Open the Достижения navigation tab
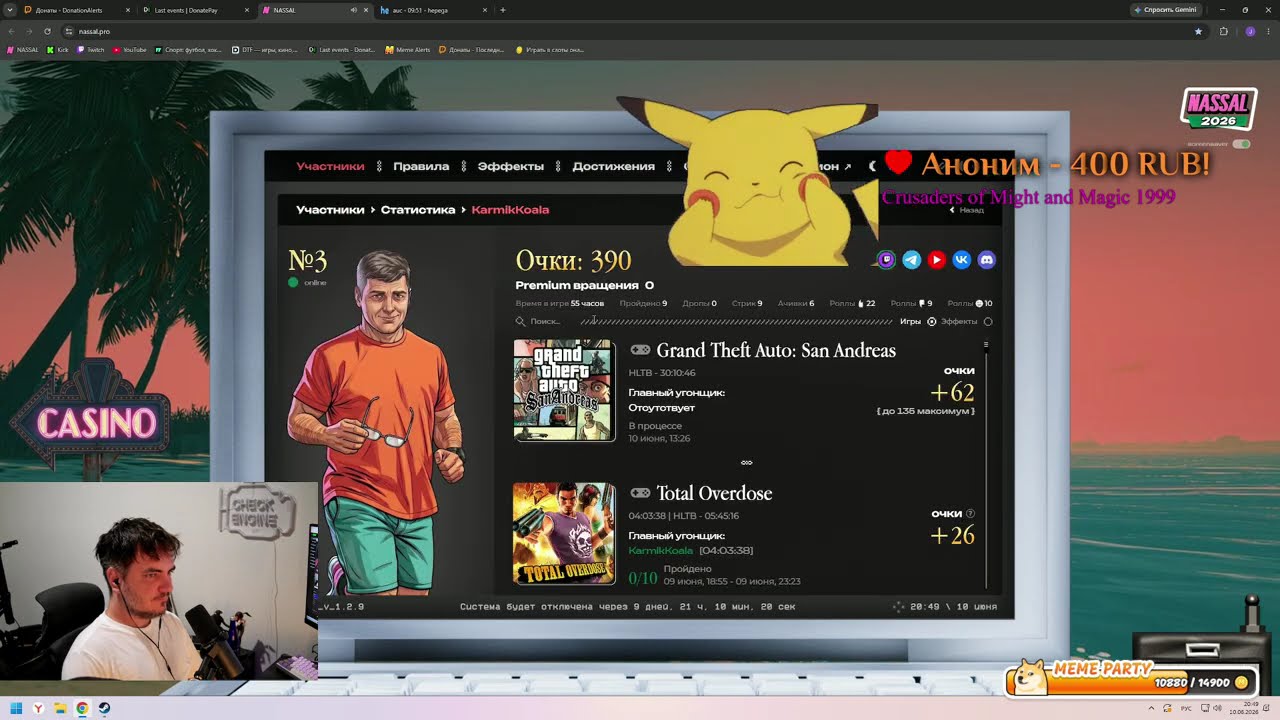The width and height of the screenshot is (1280, 720). pos(613,167)
